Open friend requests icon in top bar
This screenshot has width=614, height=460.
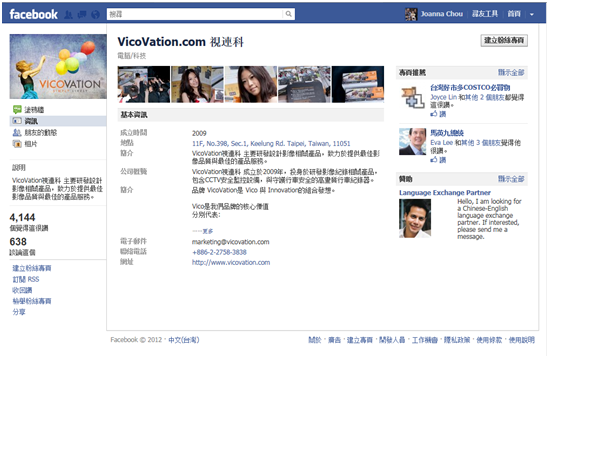pos(68,14)
